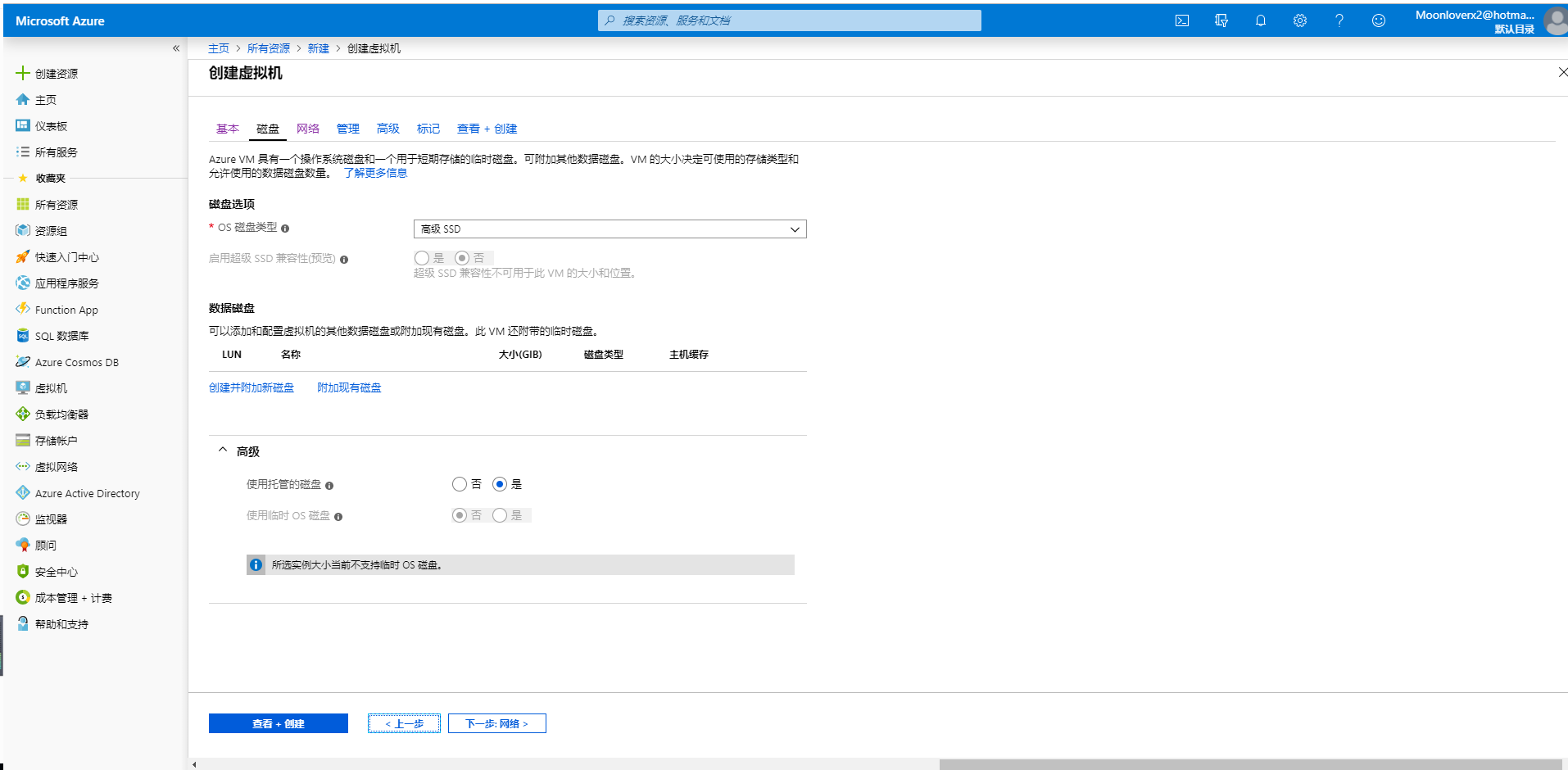1568x770 pixels.
Task: Show info tooltip for managed disks
Action: [x=329, y=486]
